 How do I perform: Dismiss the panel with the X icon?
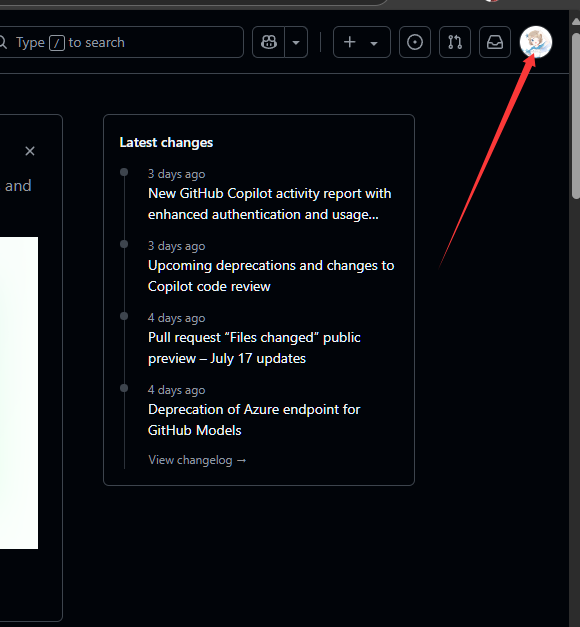(x=30, y=151)
